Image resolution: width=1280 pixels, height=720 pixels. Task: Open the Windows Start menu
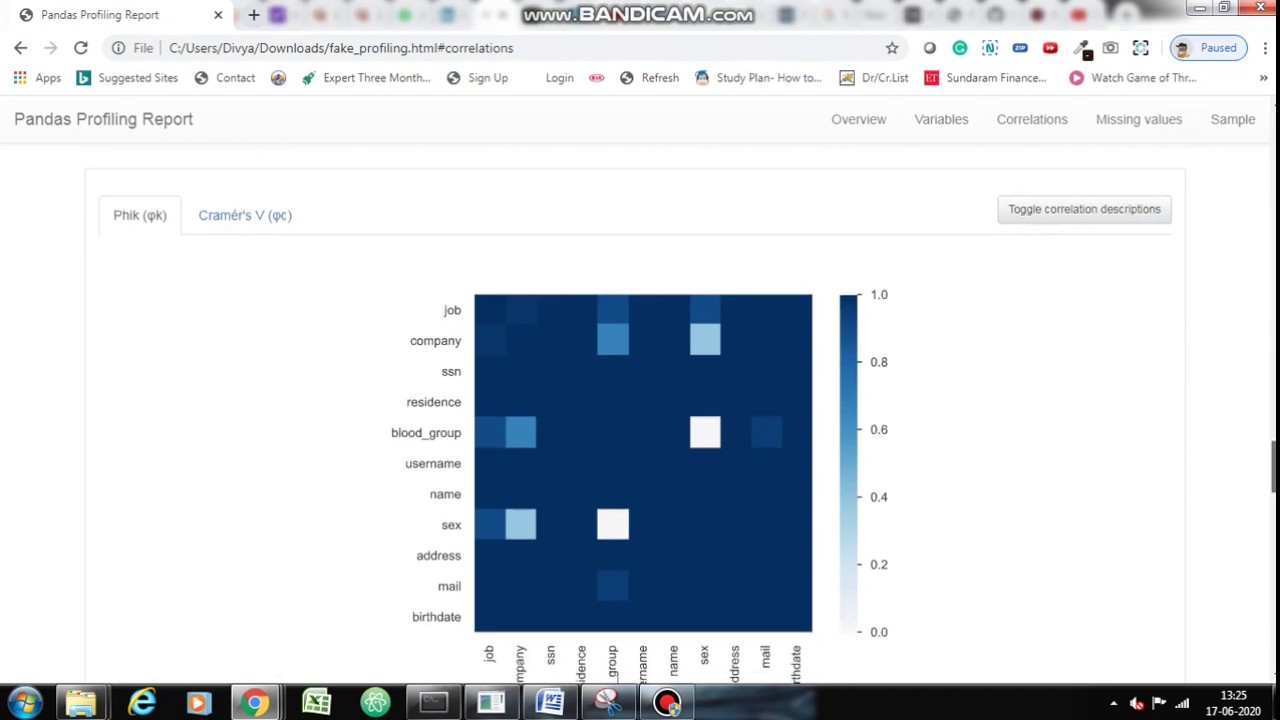24,703
